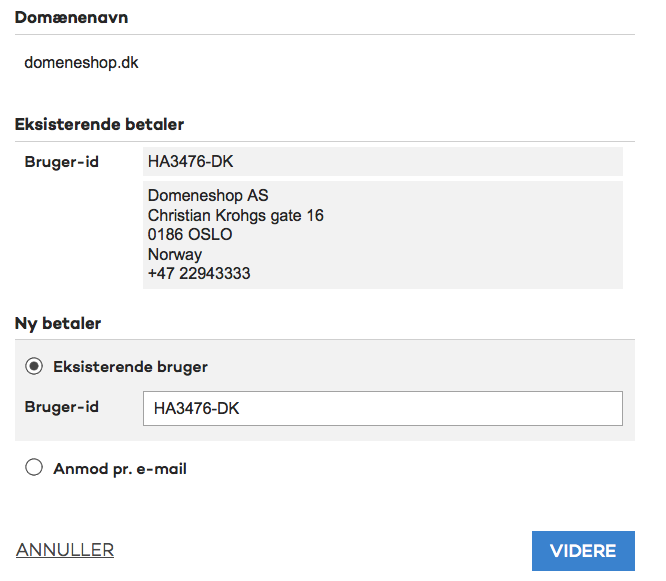666x581 pixels.
Task: Click the Bruger-id input under Ny betaler
Action: tap(383, 408)
